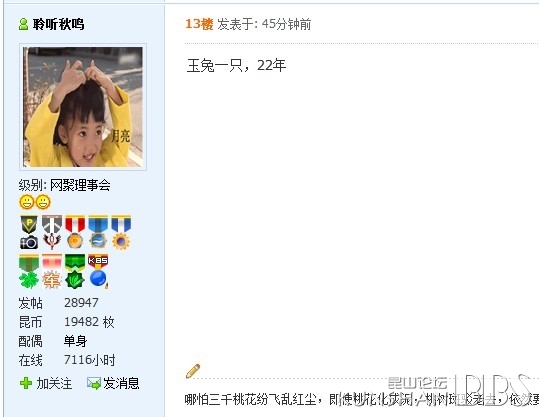Click the blue ribbon sun medal
The image size is (539, 417).
[x=121, y=232]
